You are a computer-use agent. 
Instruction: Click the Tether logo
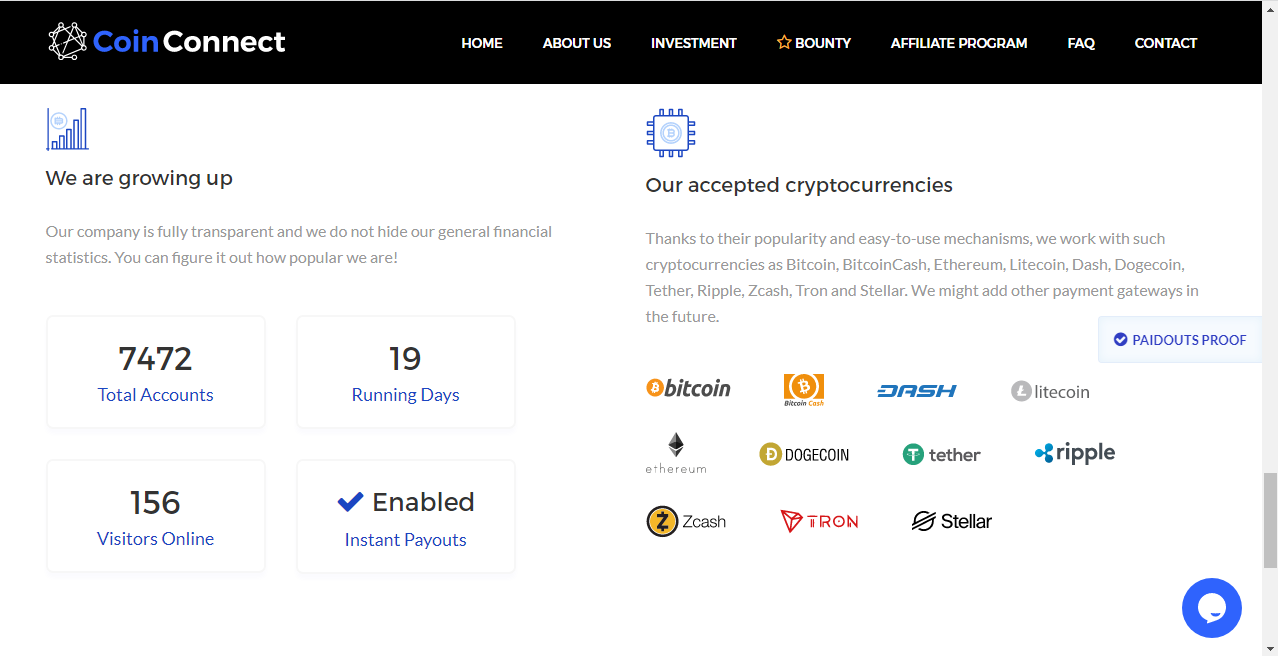click(x=941, y=455)
